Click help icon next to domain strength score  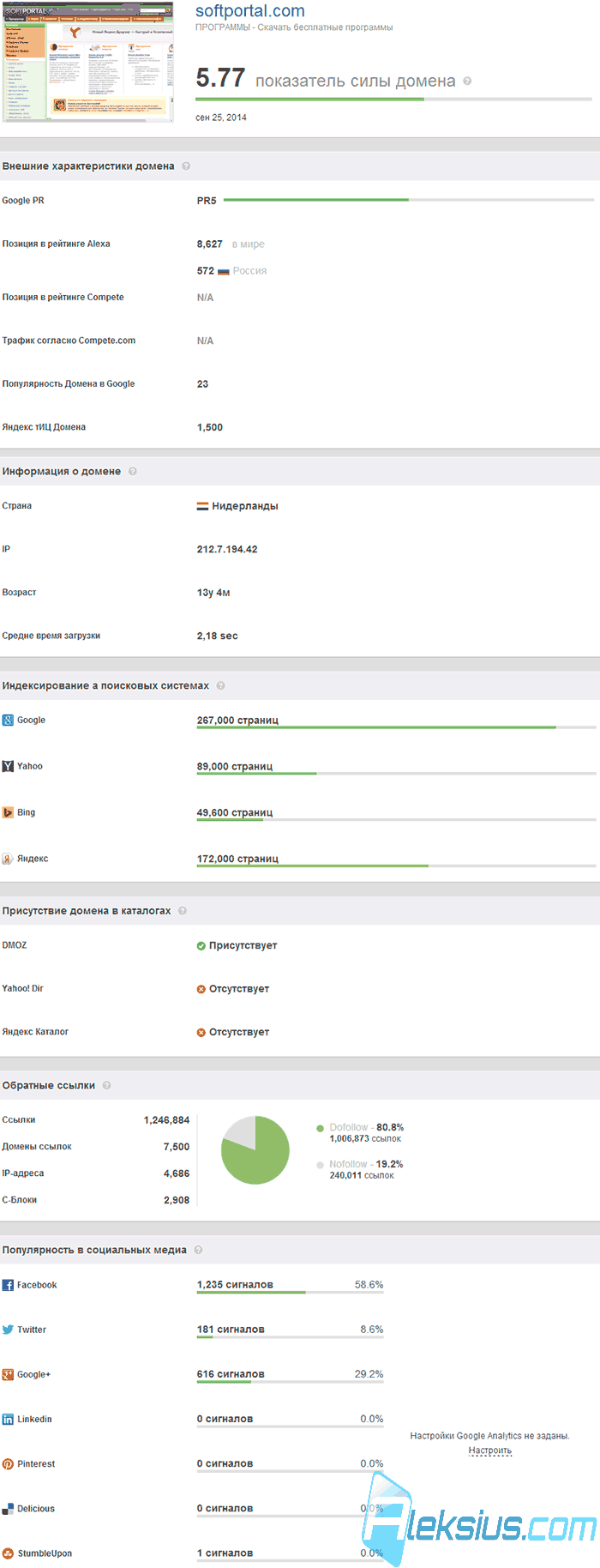[x=467, y=81]
